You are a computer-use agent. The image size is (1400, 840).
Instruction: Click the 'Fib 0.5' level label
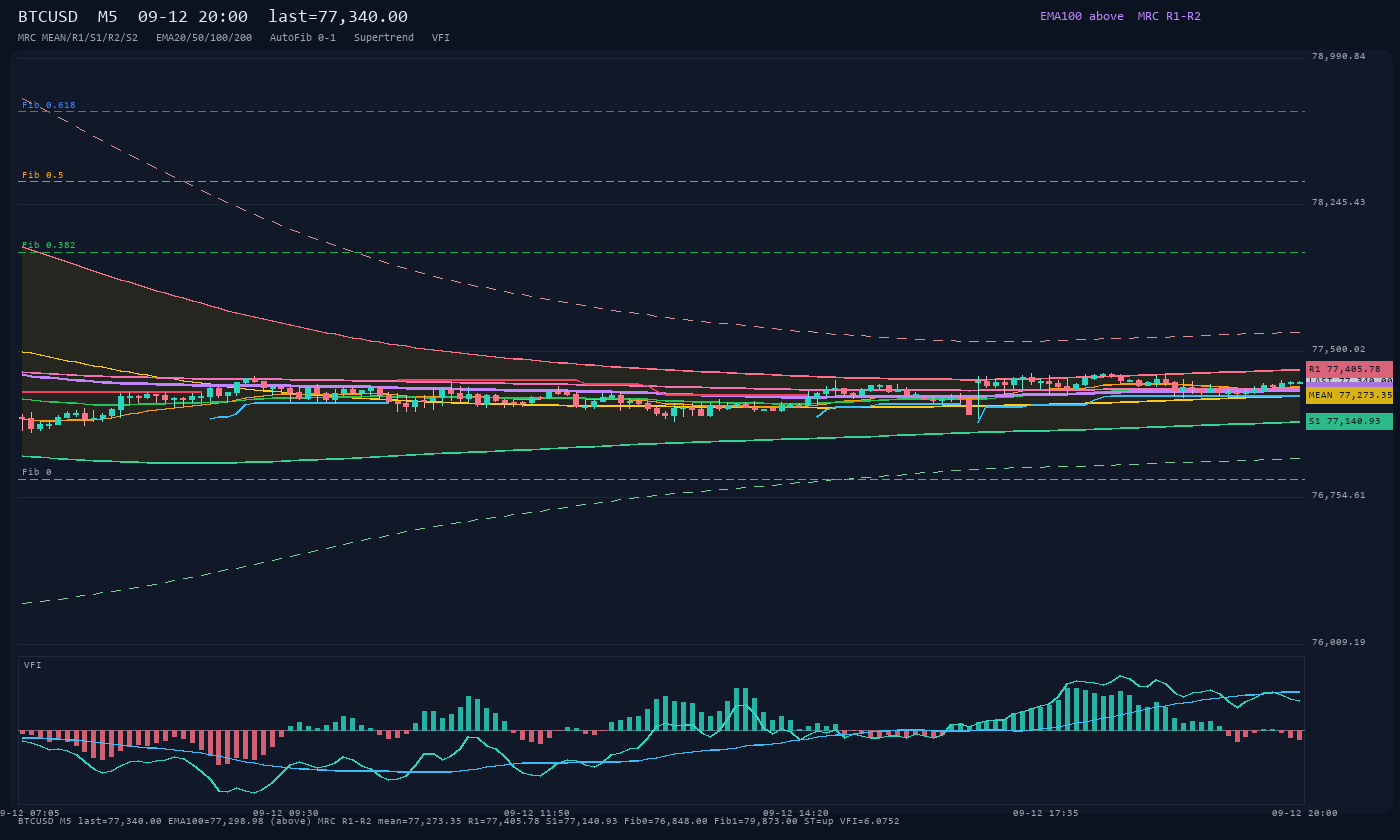(x=43, y=175)
